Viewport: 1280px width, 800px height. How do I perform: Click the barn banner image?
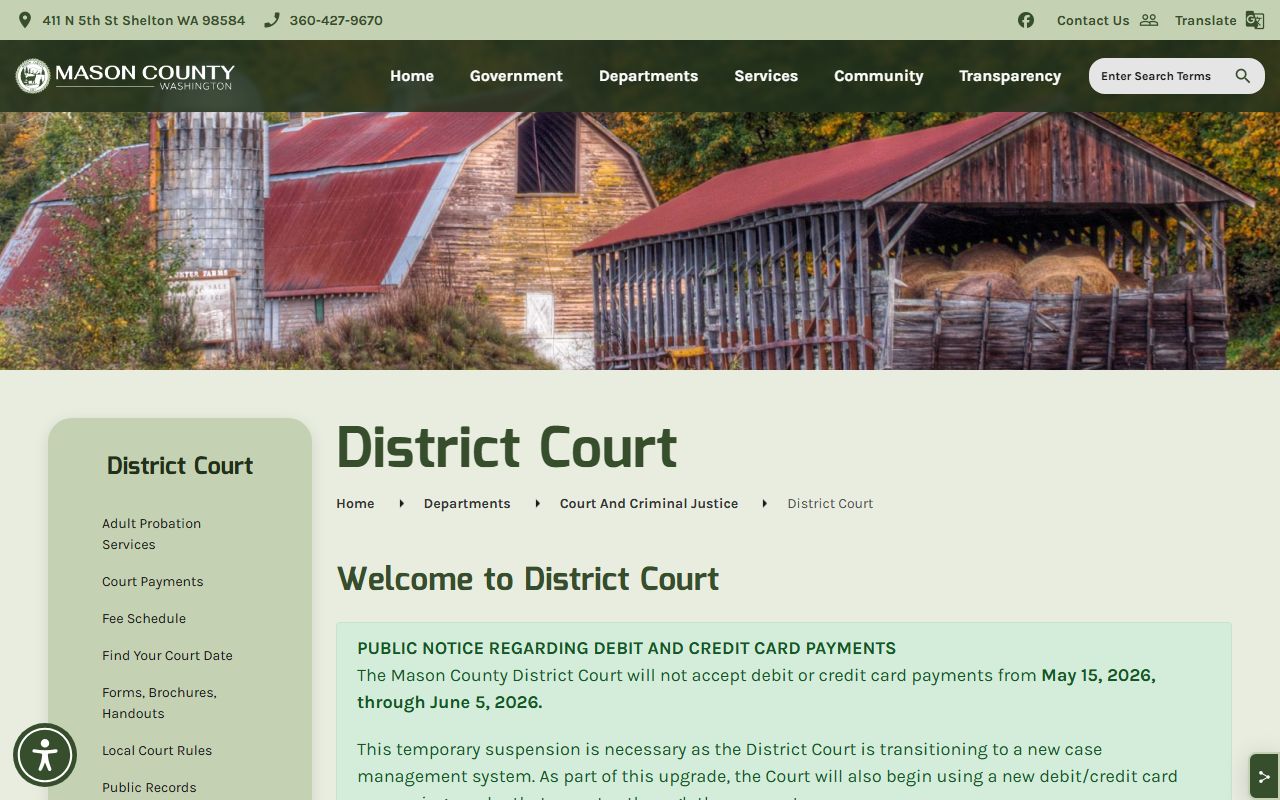tap(640, 241)
